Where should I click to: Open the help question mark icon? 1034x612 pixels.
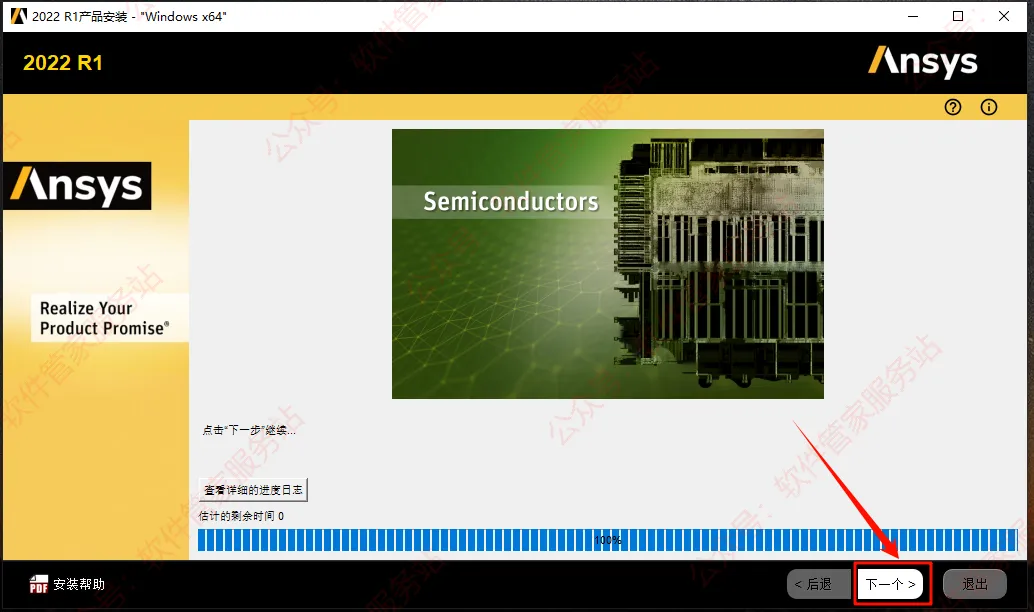tap(952, 107)
